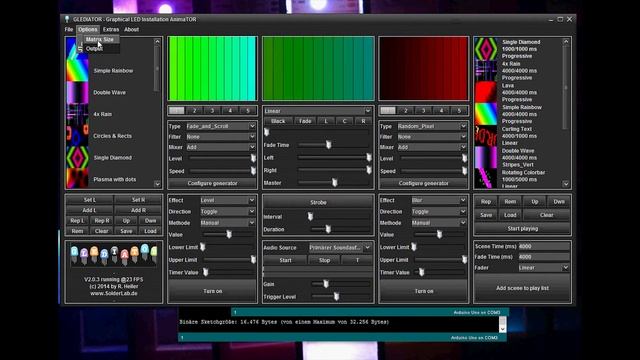The width and height of the screenshot is (640, 360).
Task: Click Lava icon in playlist
Action: [486, 92]
